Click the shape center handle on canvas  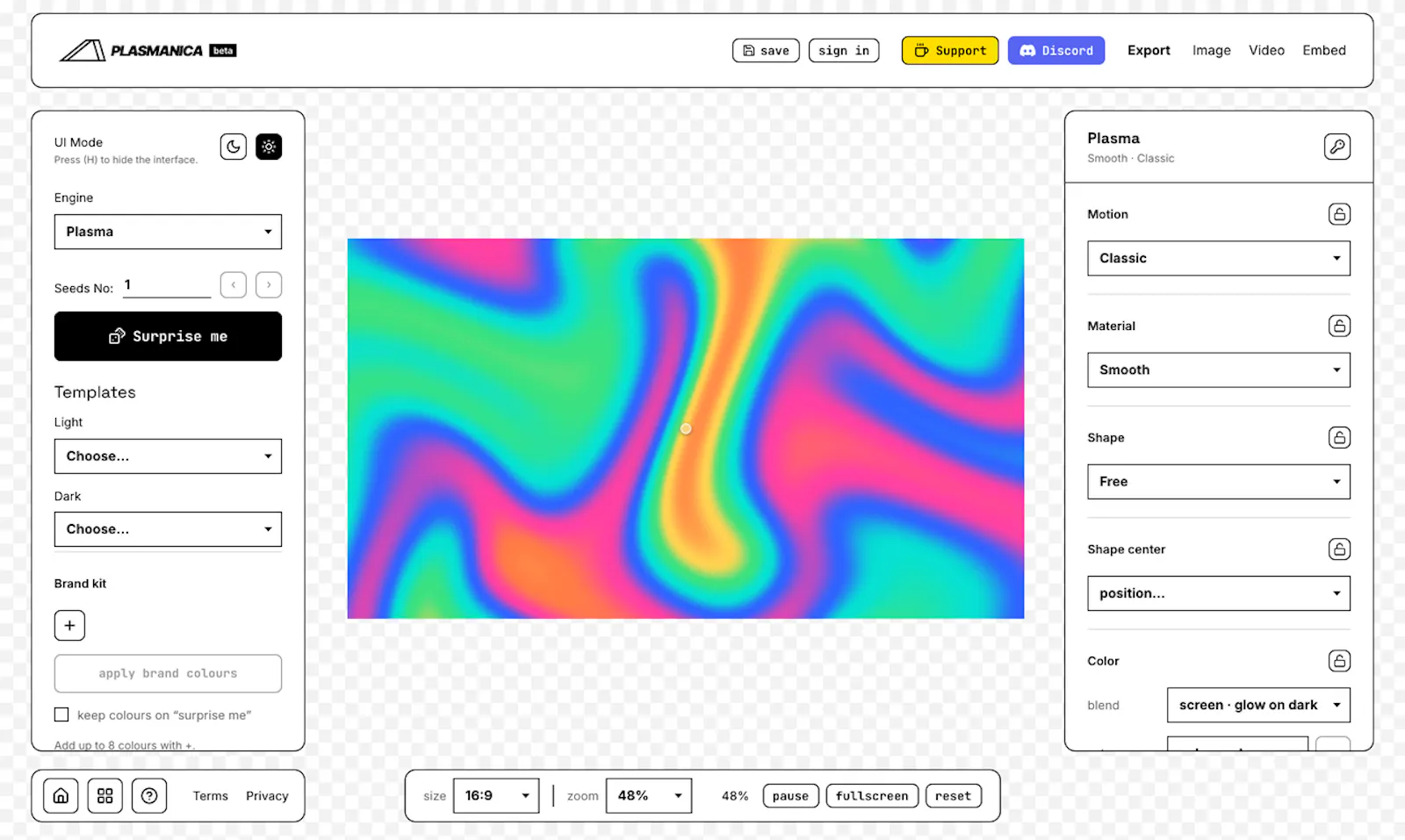(686, 428)
